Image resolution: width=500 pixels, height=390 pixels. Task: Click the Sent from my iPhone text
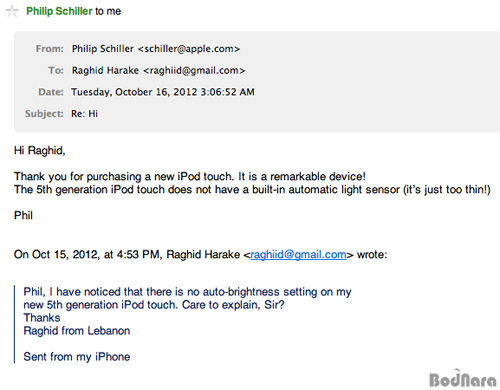tap(77, 357)
